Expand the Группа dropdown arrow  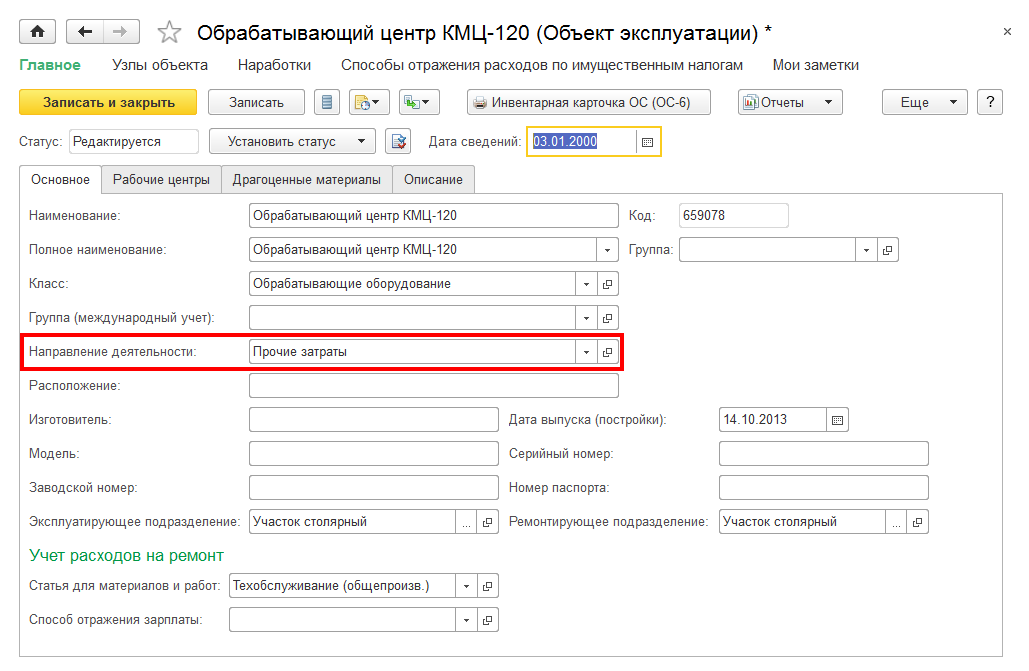tap(866, 250)
